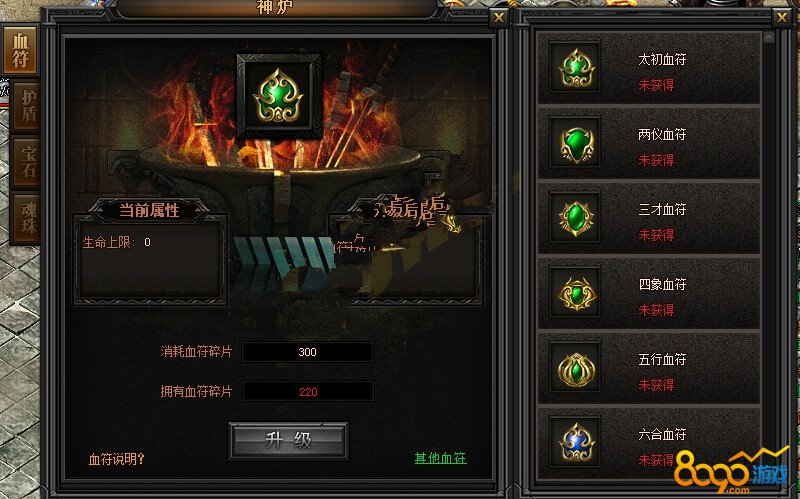Close the 神炉 furnace panel

pos(498,18)
